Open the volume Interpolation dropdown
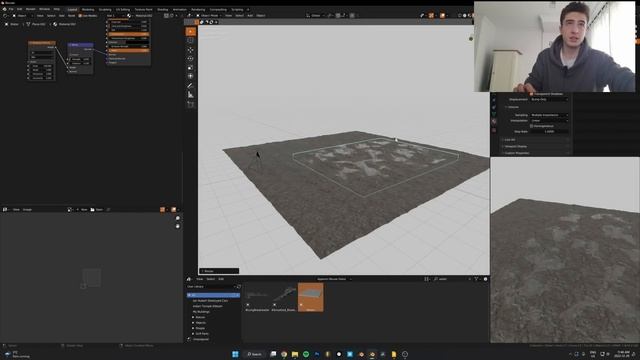Image resolution: width=640 pixels, height=360 pixels. click(x=549, y=120)
